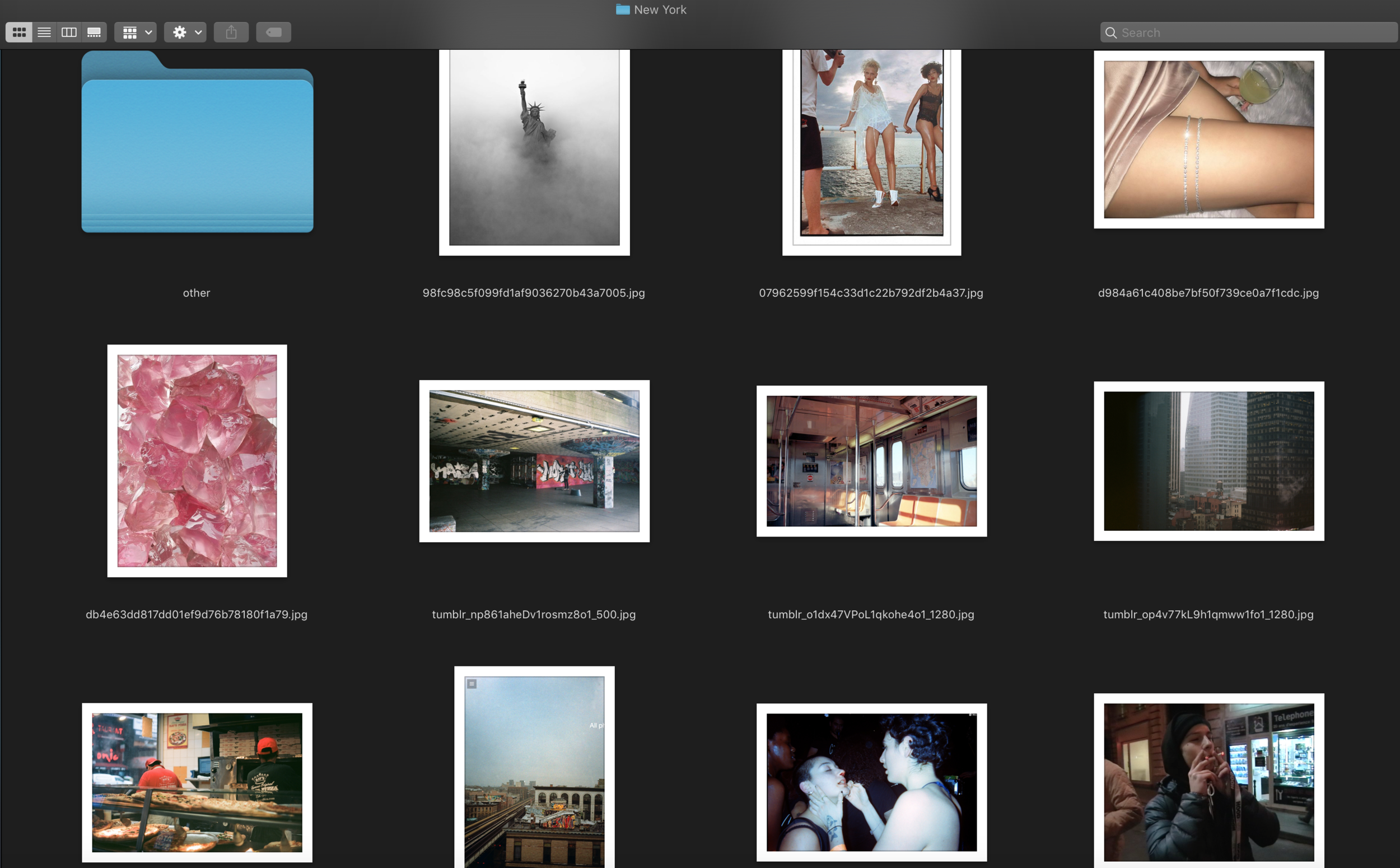Screen dimensions: 1400x868
Task: Click filename d984a61c408be7bf50f739ce0a7f1cdc.jpg
Action: pos(1208,293)
